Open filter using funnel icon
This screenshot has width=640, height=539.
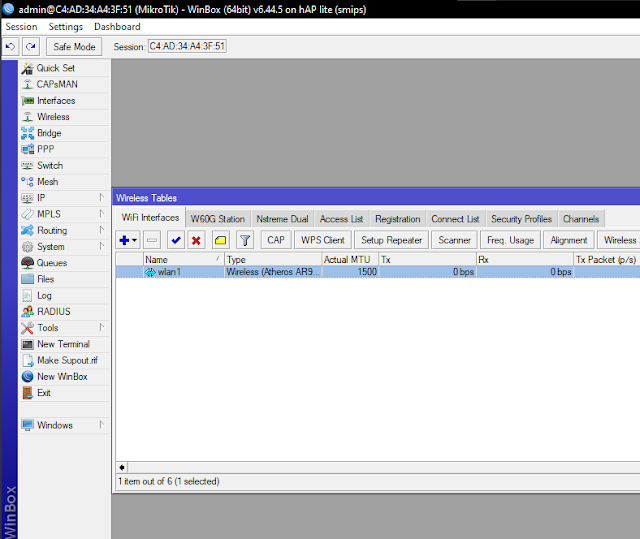point(245,240)
